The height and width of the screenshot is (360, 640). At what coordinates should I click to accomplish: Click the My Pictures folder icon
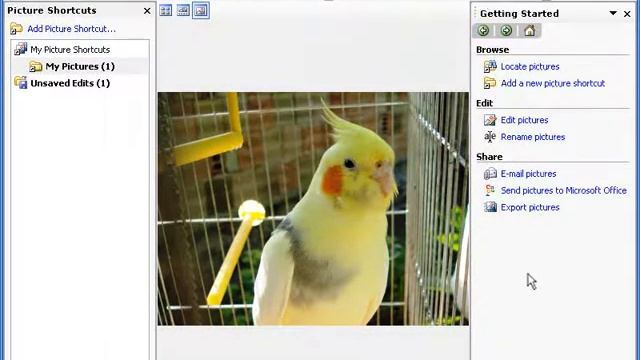[x=36, y=66]
